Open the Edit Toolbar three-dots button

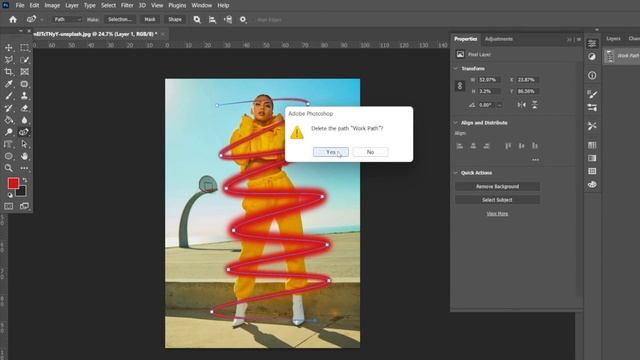(24, 168)
